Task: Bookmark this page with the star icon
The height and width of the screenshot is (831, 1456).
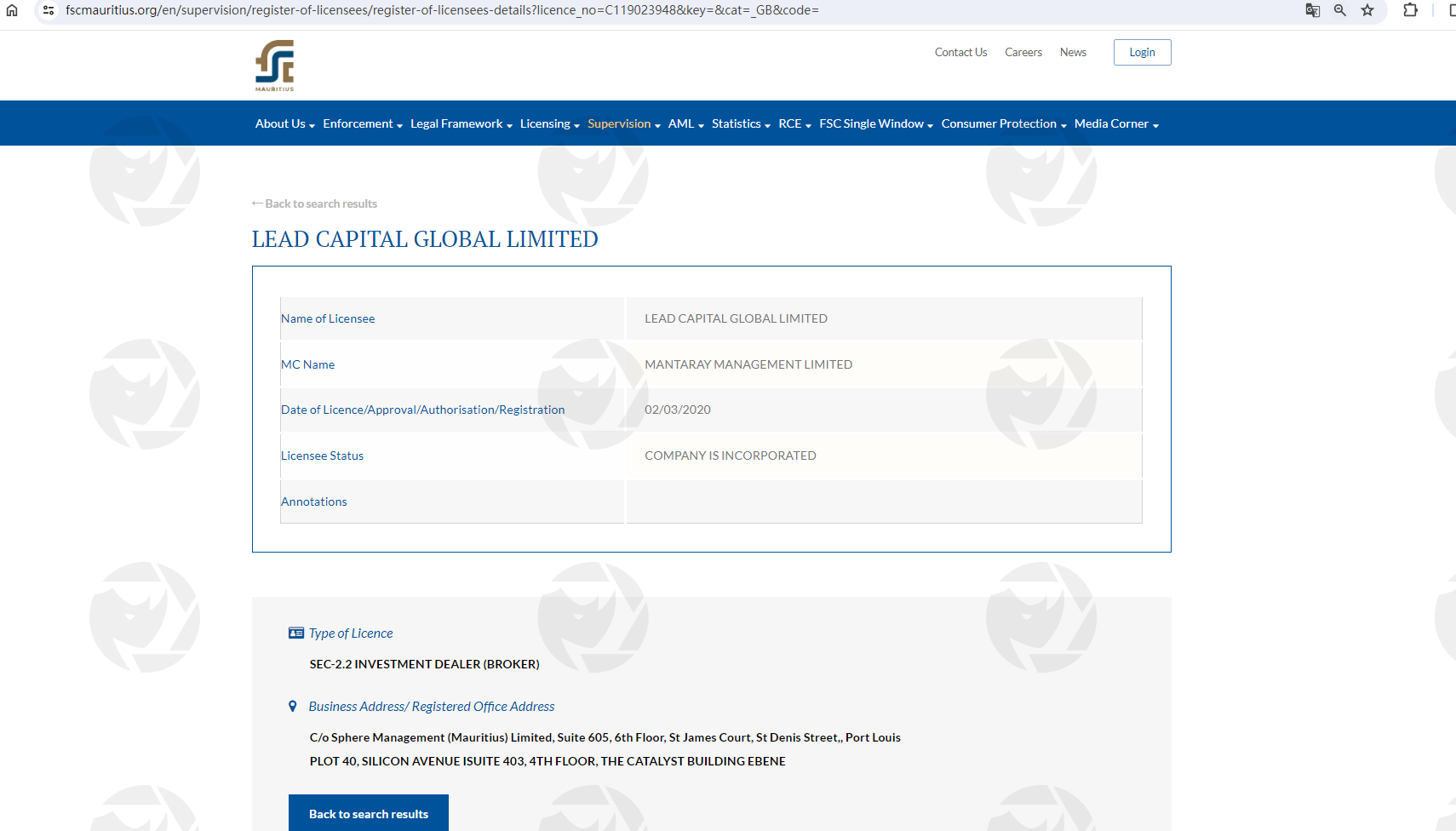Action: click(1367, 10)
